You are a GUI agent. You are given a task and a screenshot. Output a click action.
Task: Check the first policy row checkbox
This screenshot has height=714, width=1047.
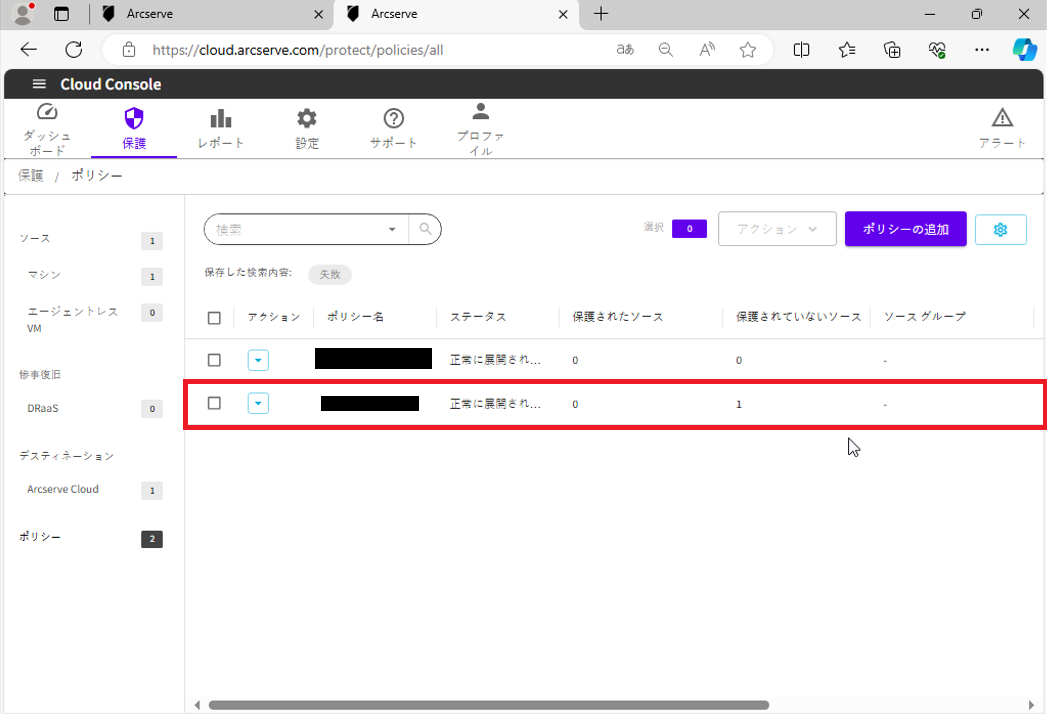pos(214,360)
